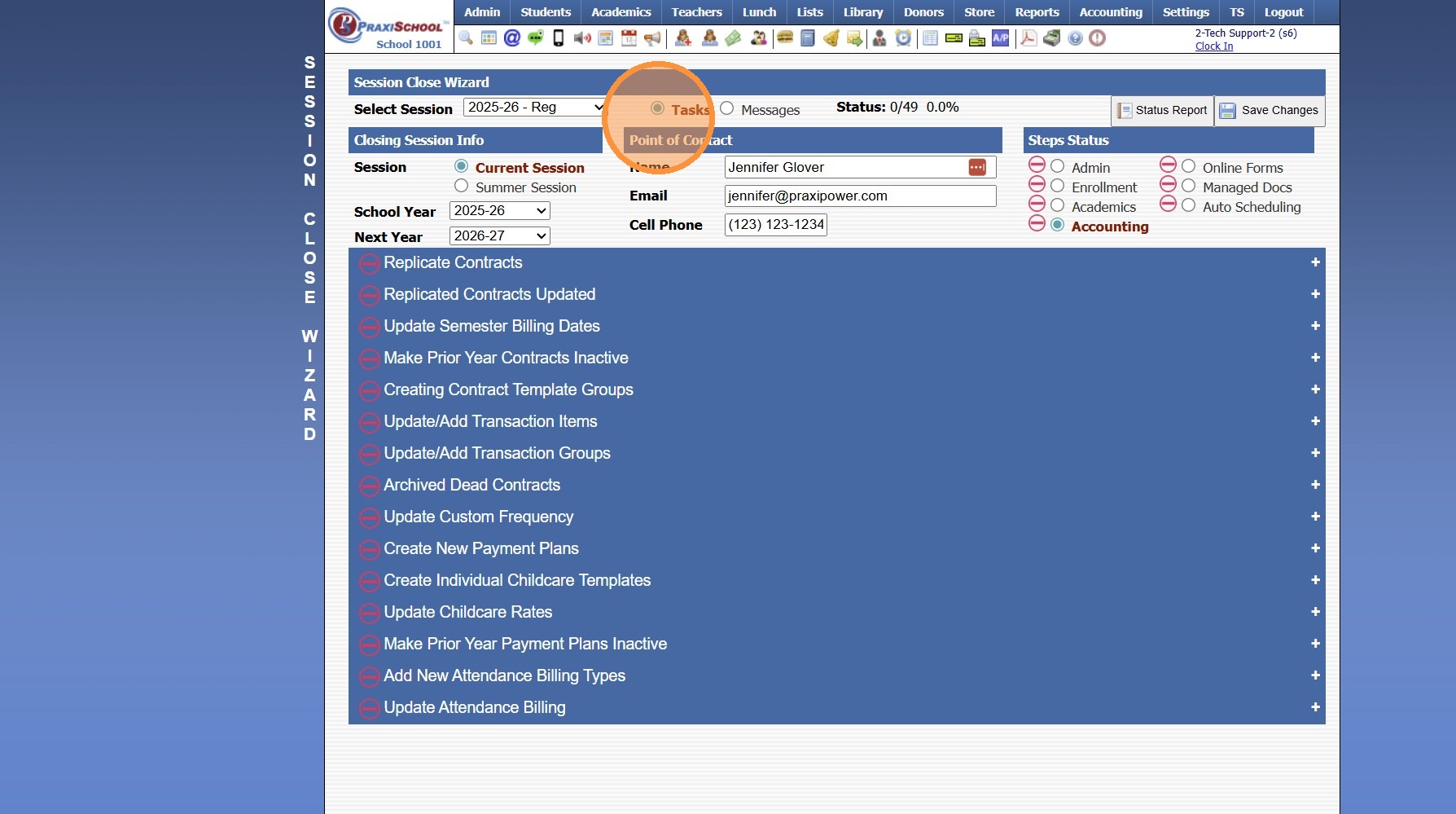This screenshot has height=814, width=1456.
Task: Open the Next Year dropdown
Action: [x=500, y=236]
